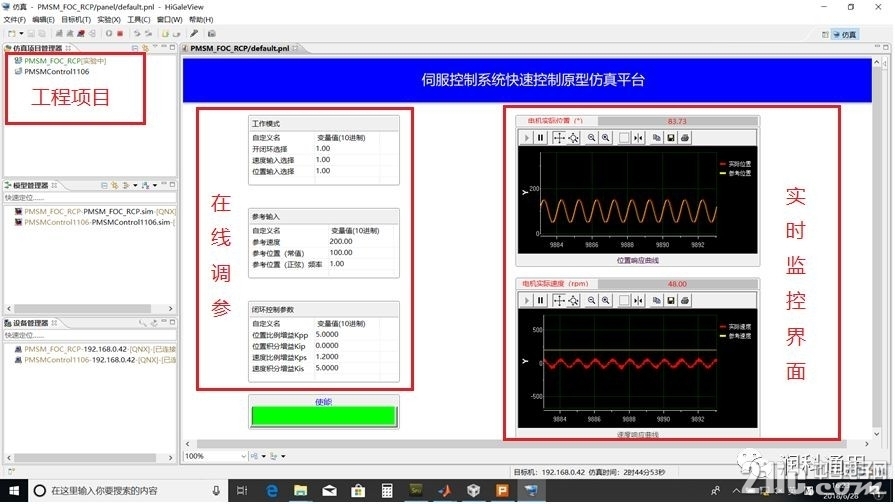
Task: Select PMSMControl1106.sim in model manager
Action: click(x=97, y=222)
